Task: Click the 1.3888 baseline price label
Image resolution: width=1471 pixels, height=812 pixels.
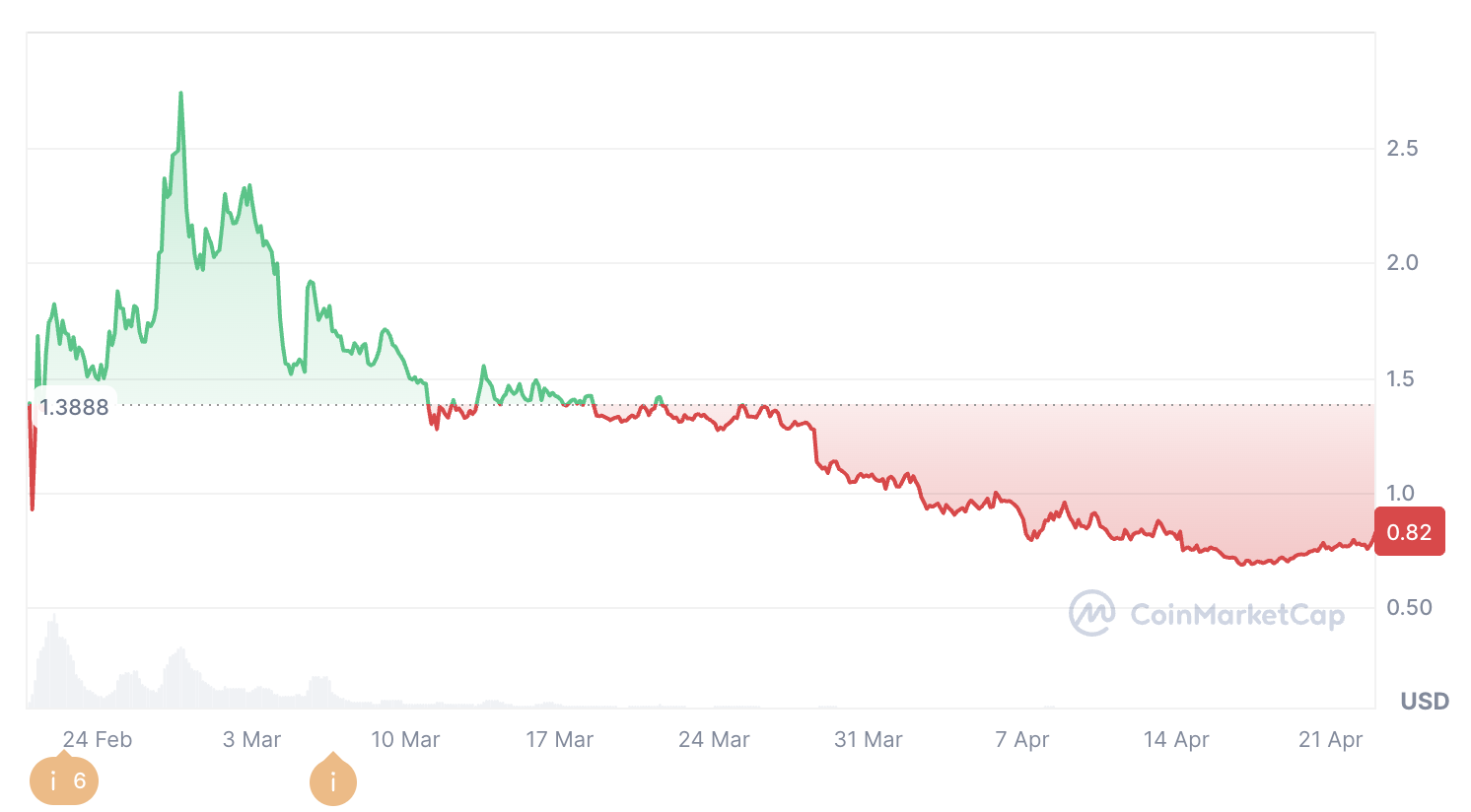Action: pyautogui.click(x=74, y=407)
